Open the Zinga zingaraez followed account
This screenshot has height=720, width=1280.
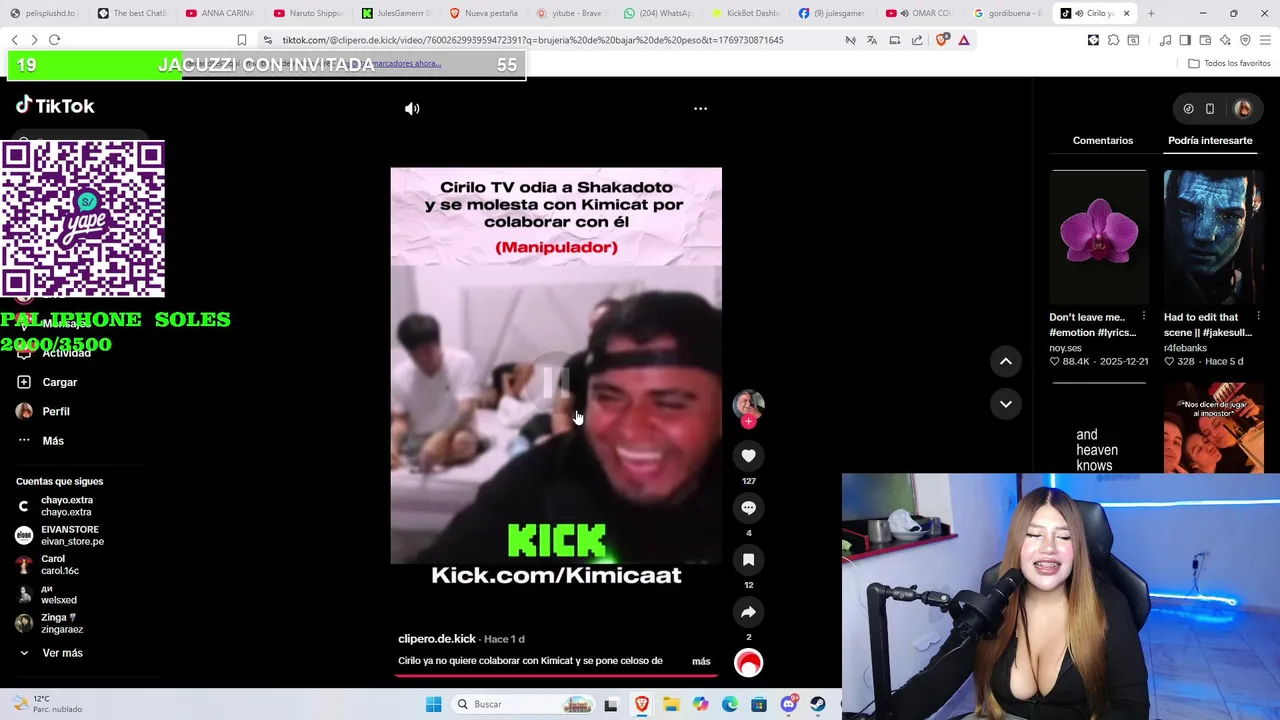(x=50, y=623)
